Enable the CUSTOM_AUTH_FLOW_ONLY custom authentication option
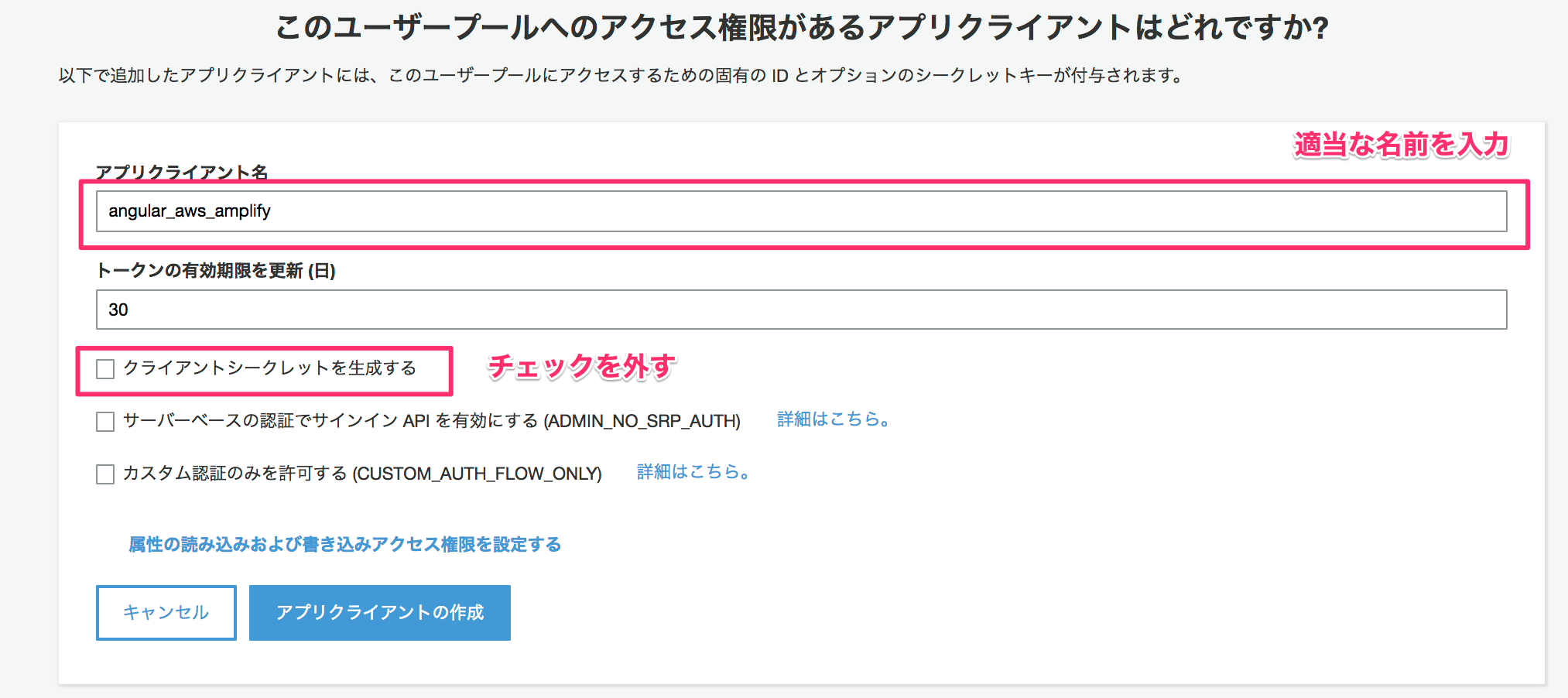 click(x=105, y=474)
